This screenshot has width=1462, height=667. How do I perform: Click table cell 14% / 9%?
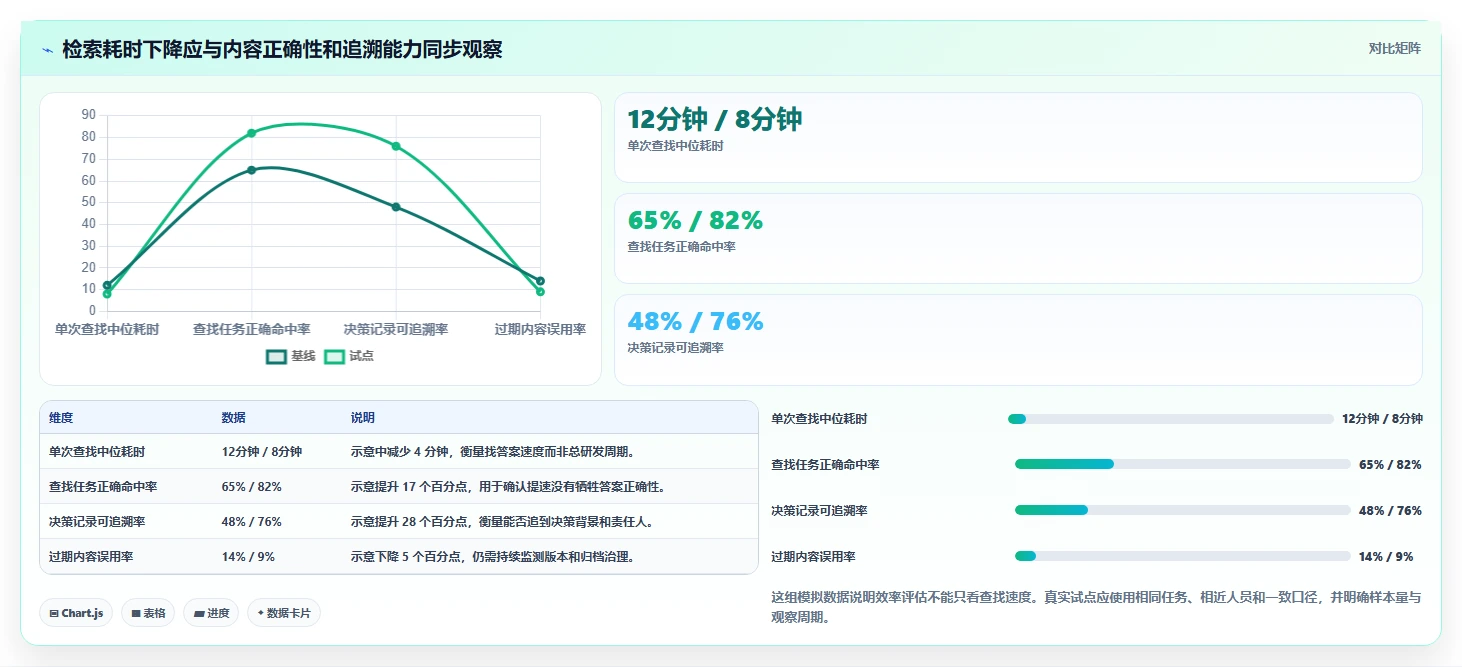[x=248, y=557]
